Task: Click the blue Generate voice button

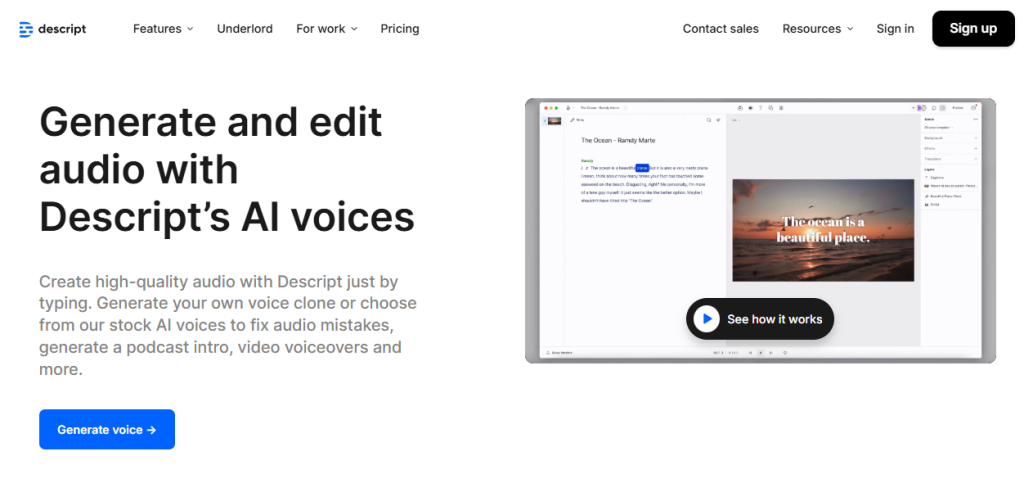Action: 107,429
